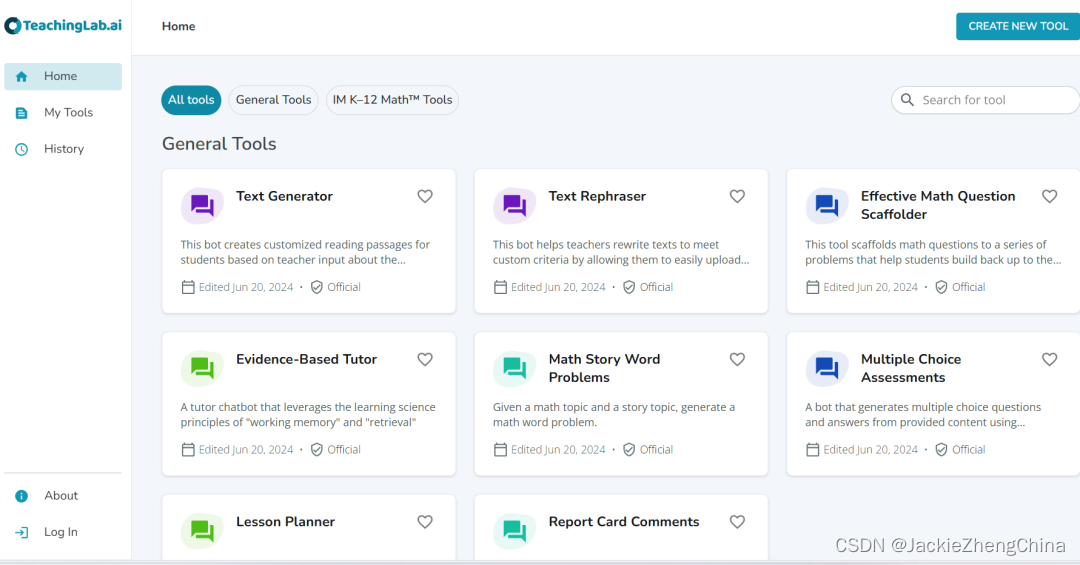Favorite the Report Card Comments tool
This screenshot has height=565, width=1080.
click(737, 522)
